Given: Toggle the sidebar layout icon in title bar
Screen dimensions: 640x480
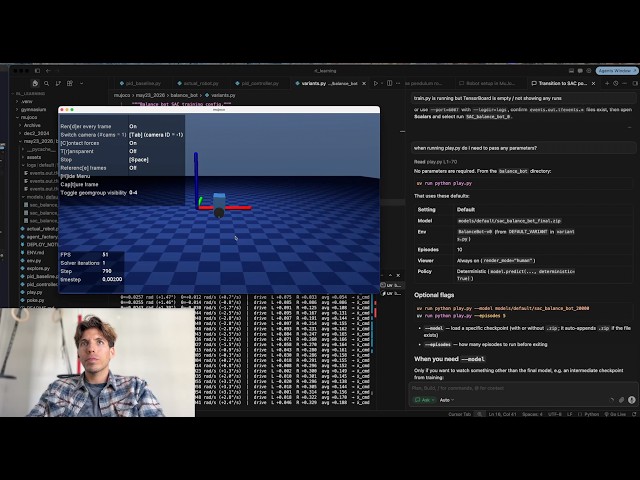Looking at the screenshot, I should tap(37, 71).
